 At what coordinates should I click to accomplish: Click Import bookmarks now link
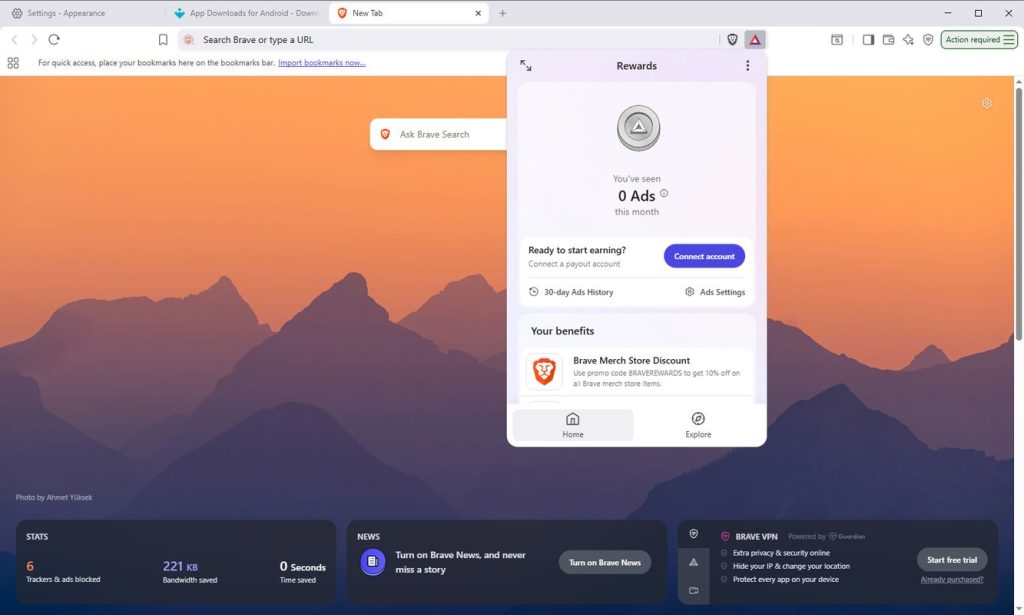pyautogui.click(x=321, y=63)
